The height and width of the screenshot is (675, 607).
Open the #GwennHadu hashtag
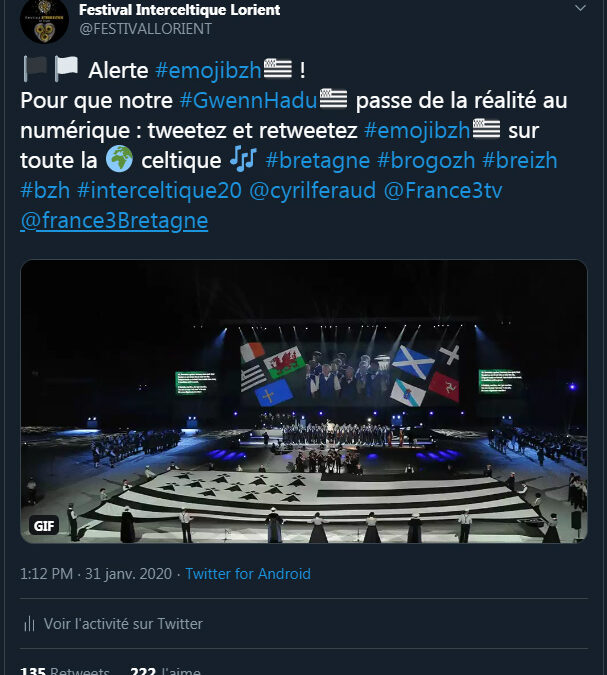click(x=249, y=100)
